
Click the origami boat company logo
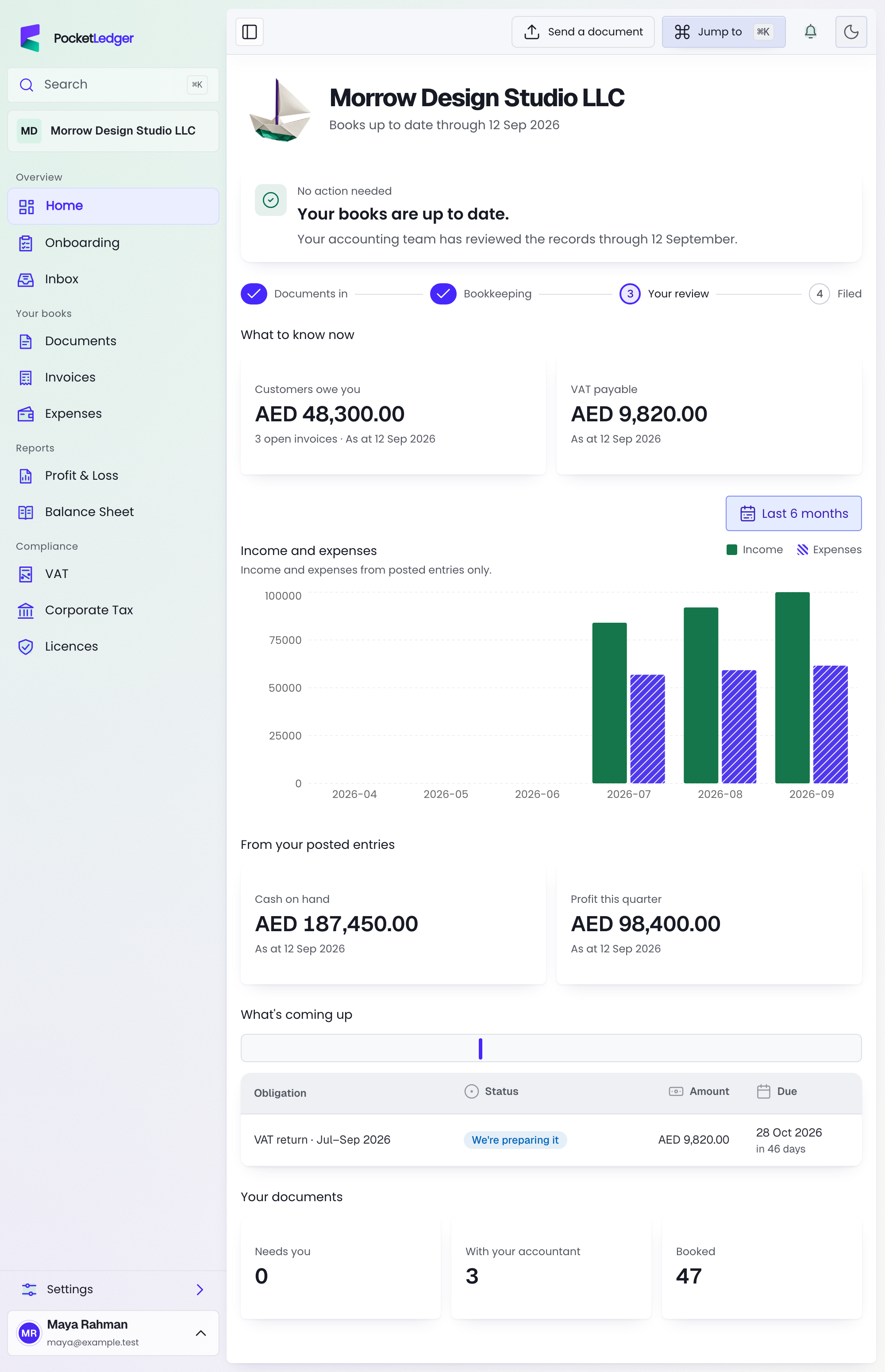pos(280,110)
